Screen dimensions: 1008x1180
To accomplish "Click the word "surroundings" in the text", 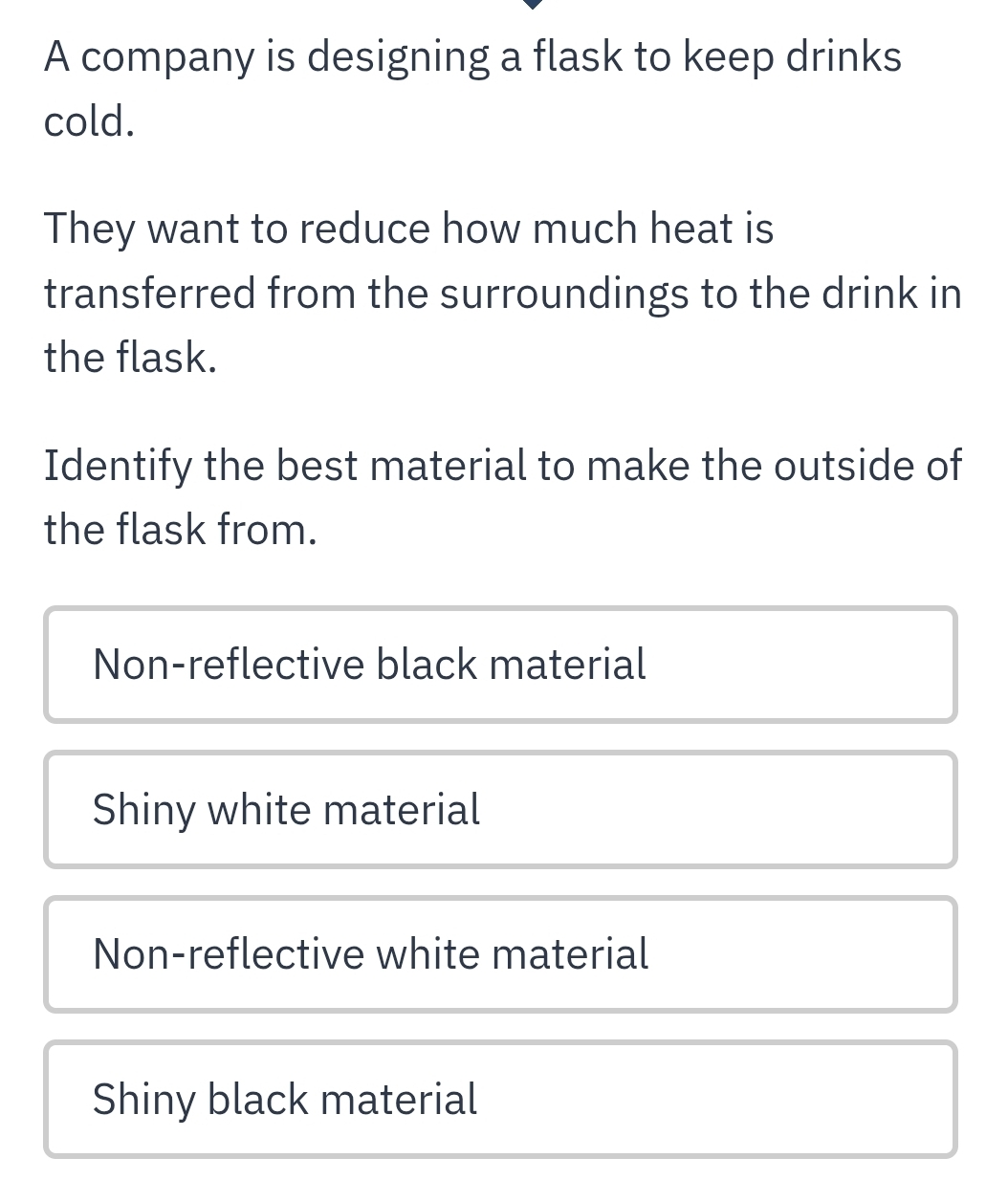I will coord(564,294).
